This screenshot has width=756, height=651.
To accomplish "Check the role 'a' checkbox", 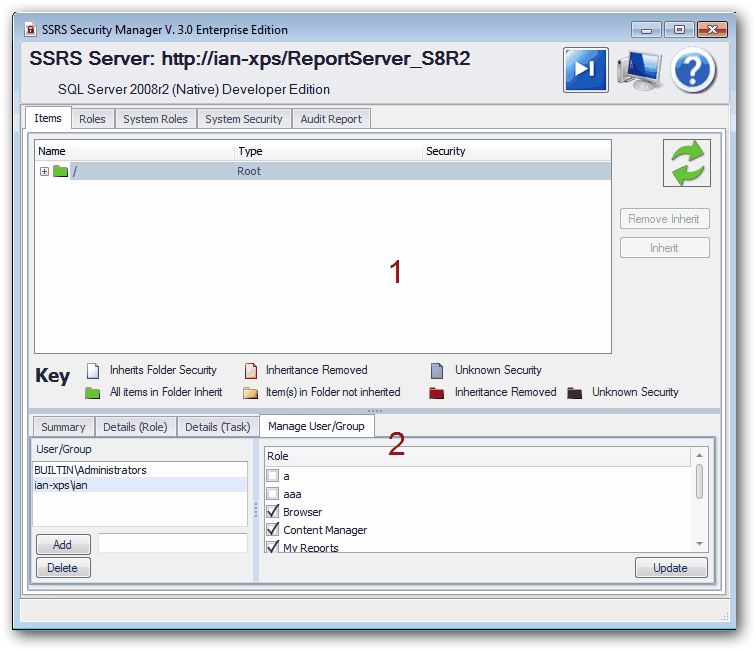I will click(x=273, y=476).
